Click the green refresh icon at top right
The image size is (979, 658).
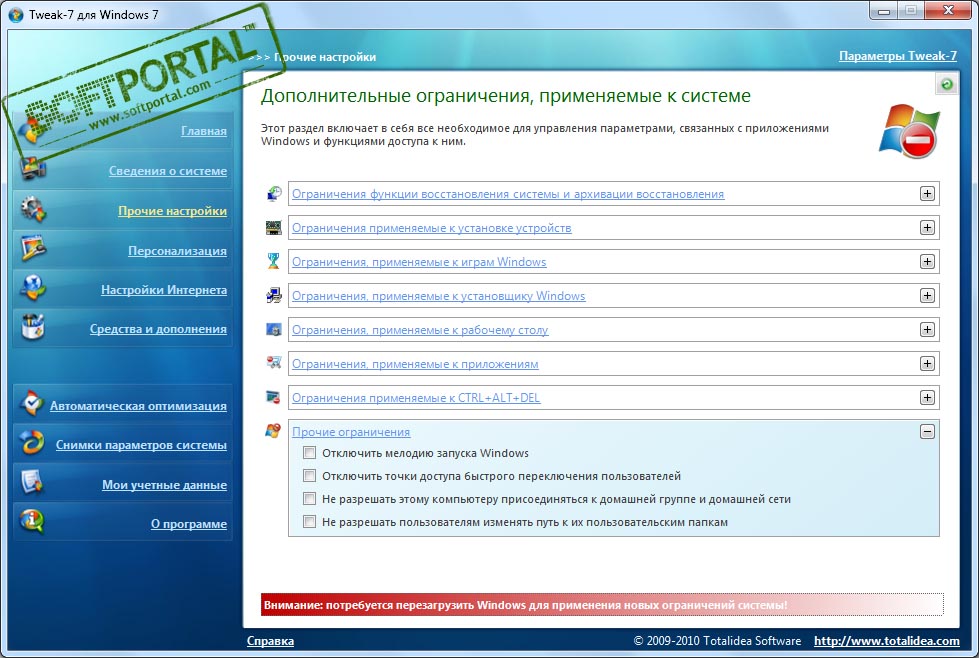pyautogui.click(x=947, y=84)
